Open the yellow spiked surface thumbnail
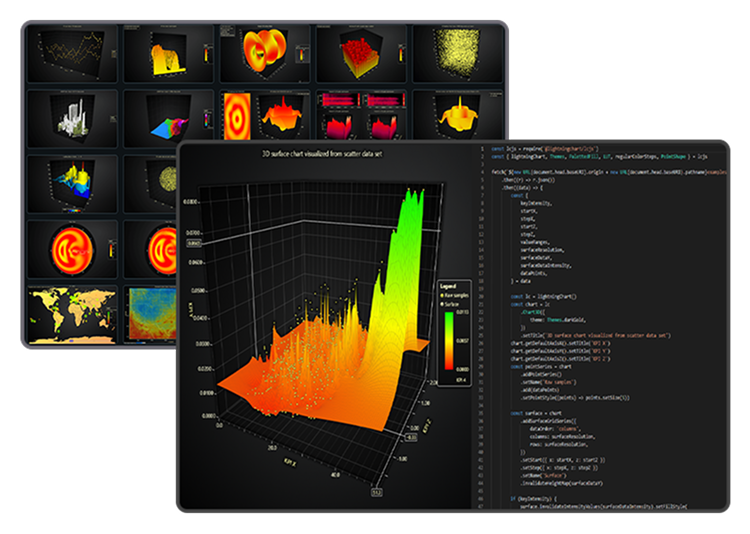The width and height of the screenshot is (750, 534). point(458,115)
